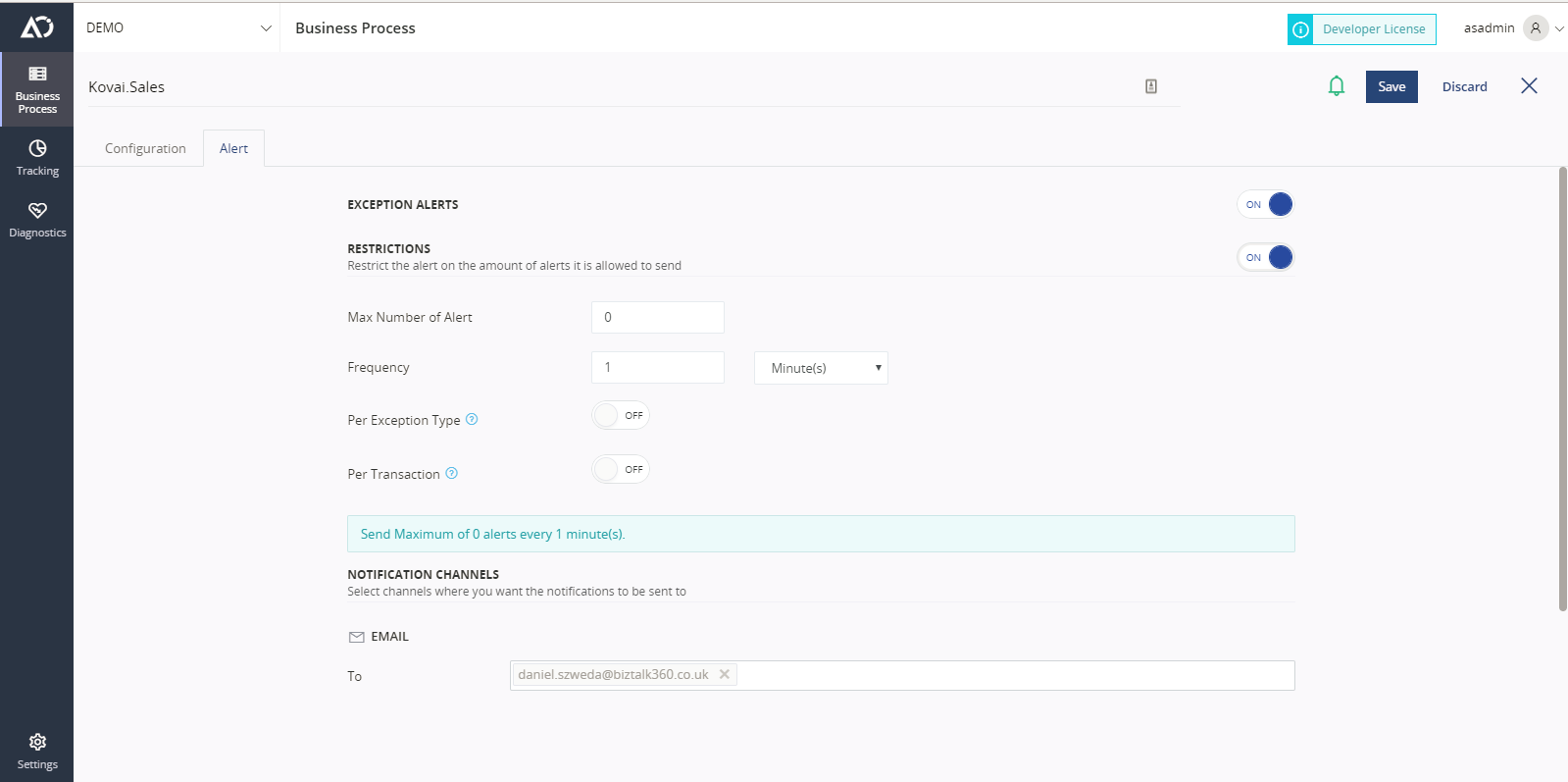Screen dimensions: 1568x782
Task: Open Settings gear in sidebar
Action: (37, 752)
